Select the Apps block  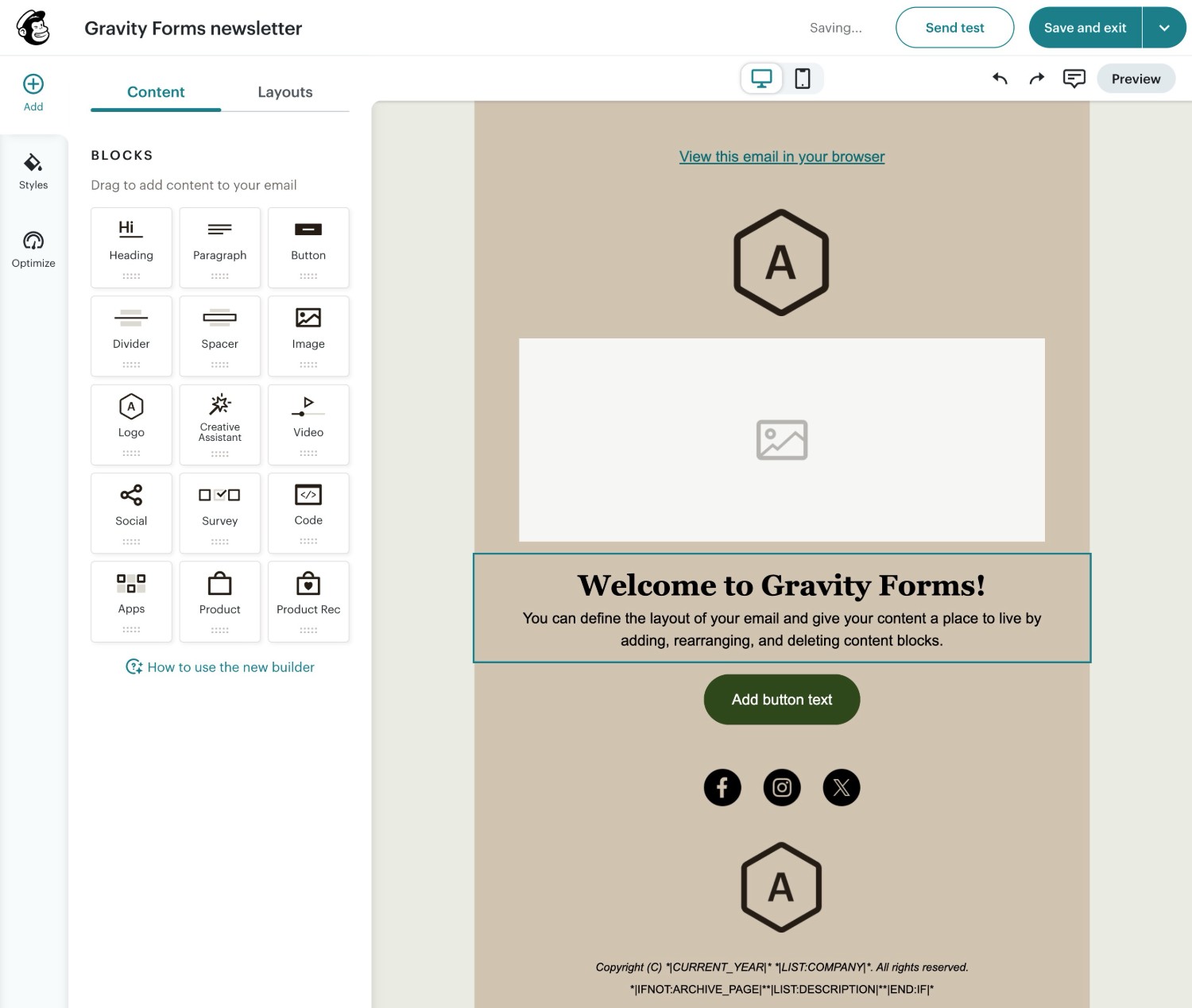[x=131, y=601]
